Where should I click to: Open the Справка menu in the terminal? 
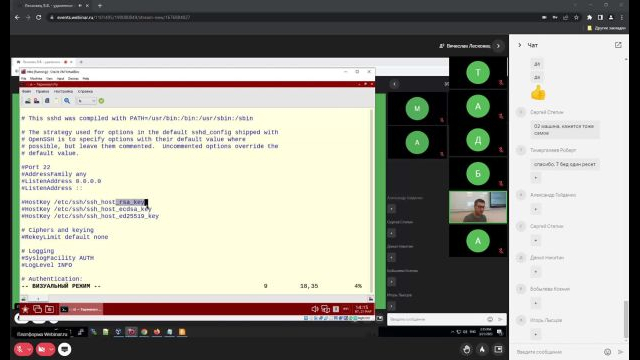coord(85,91)
